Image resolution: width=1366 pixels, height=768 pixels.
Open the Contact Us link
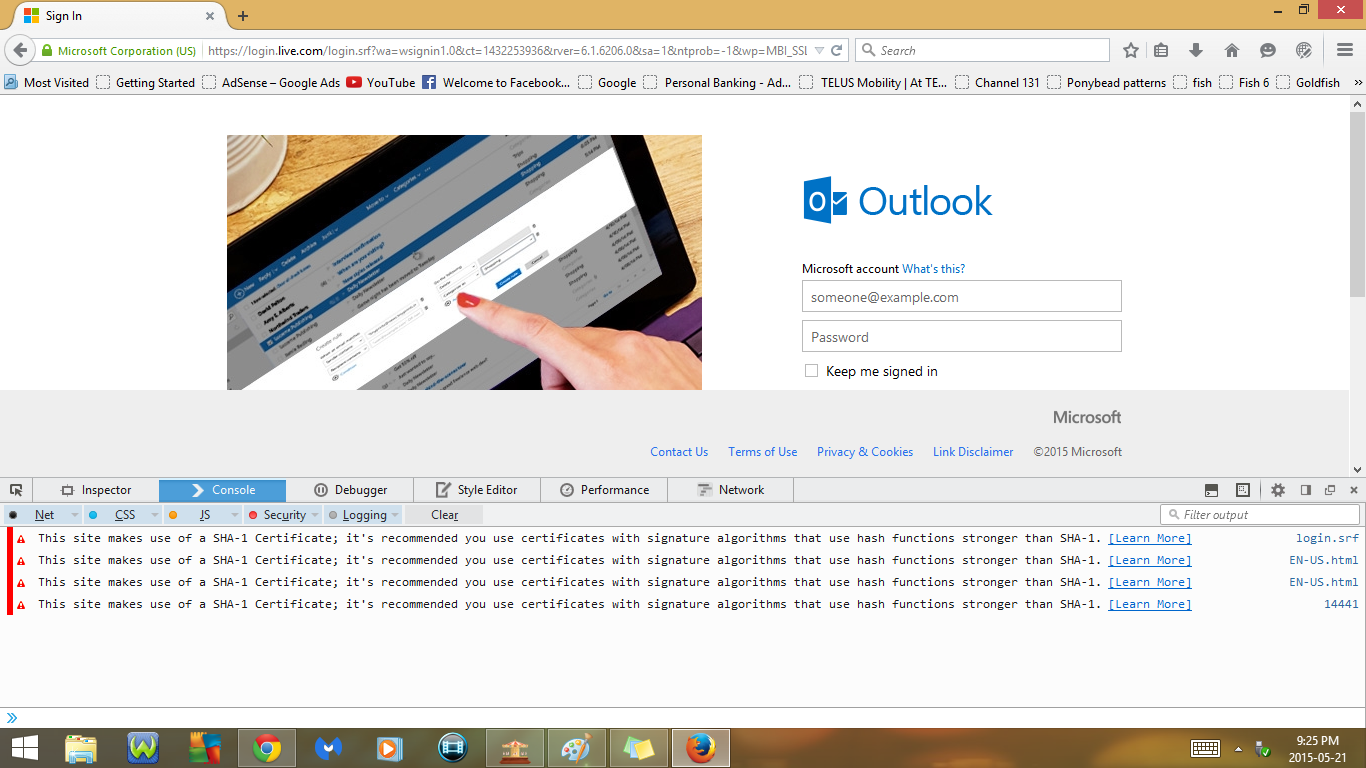[x=679, y=452]
